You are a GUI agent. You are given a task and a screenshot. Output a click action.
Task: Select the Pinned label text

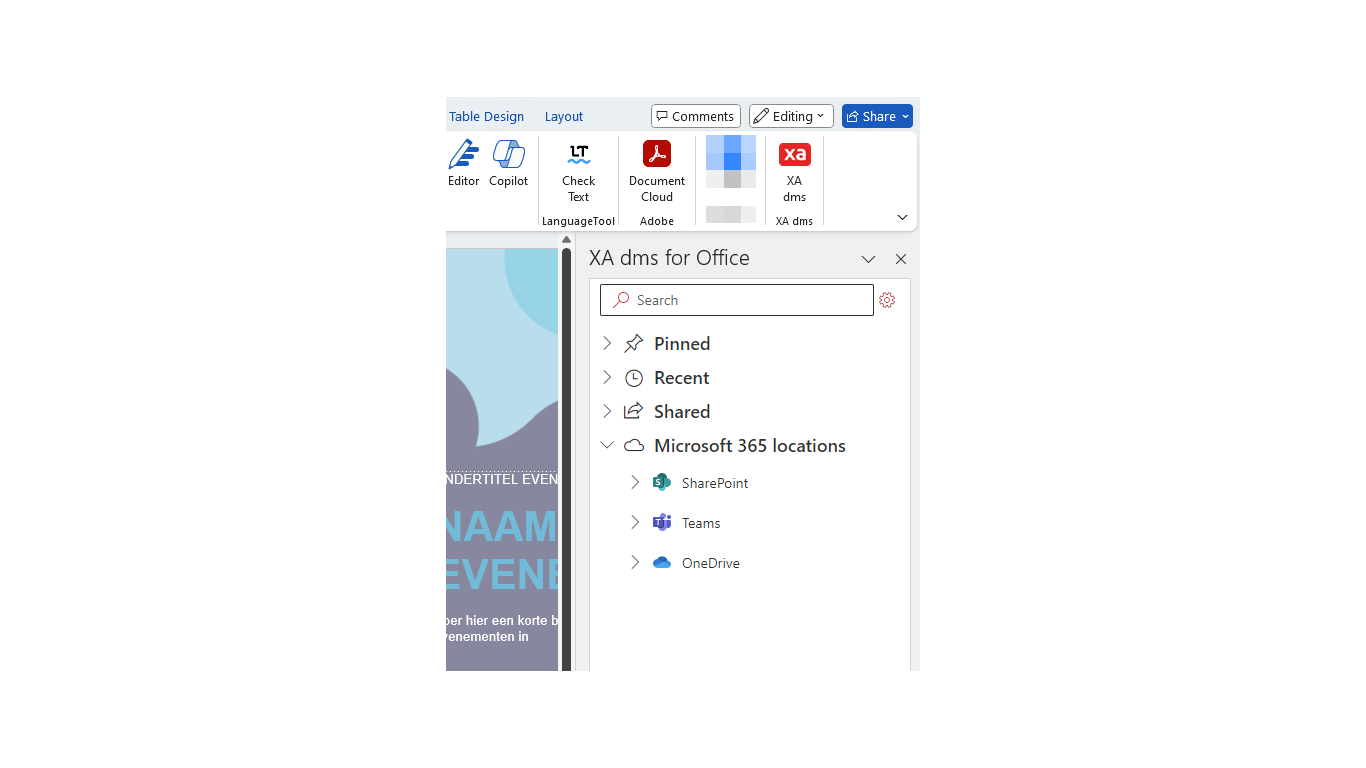[x=682, y=344]
